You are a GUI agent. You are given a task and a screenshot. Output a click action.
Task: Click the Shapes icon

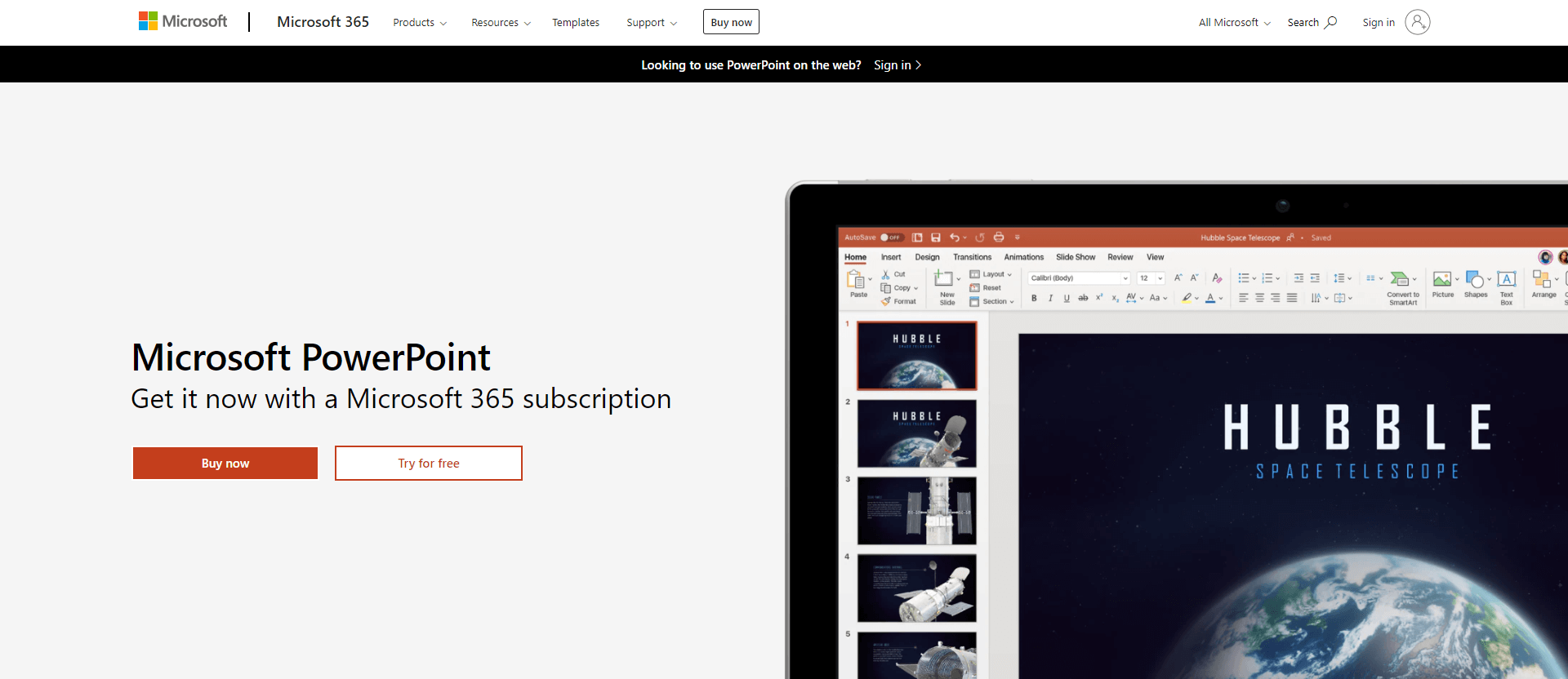(x=1475, y=279)
